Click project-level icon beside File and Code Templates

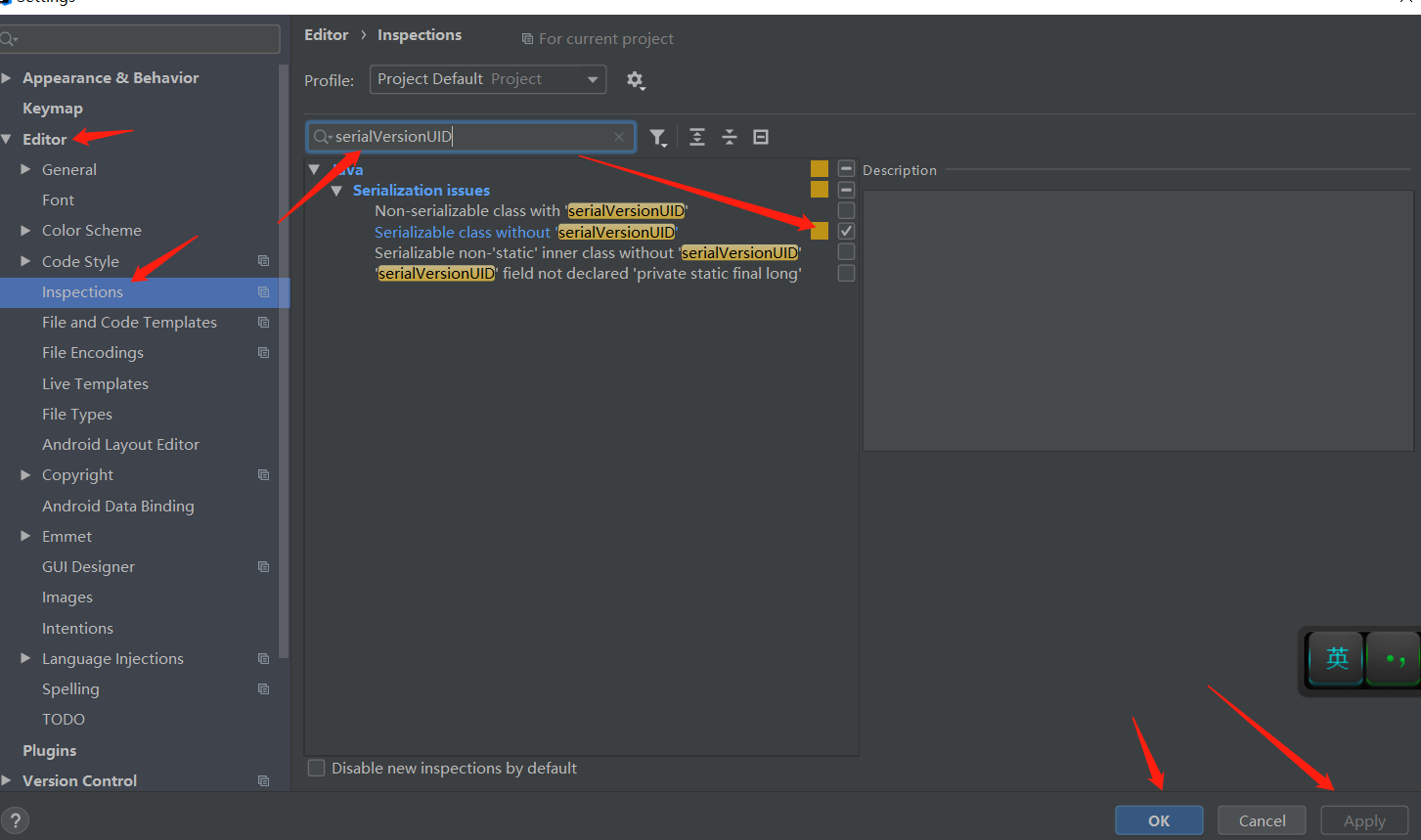[263, 322]
